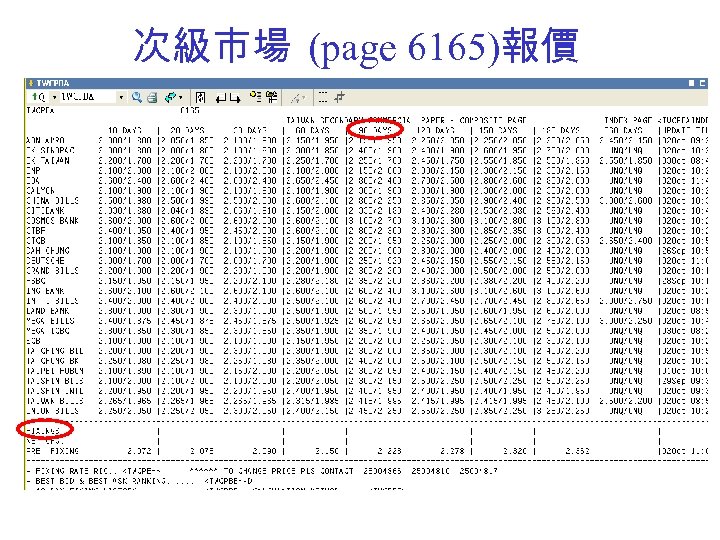Expand the TWCPDA code field dropdown arrow
The image size is (720, 540).
pyautogui.click(x=121, y=97)
